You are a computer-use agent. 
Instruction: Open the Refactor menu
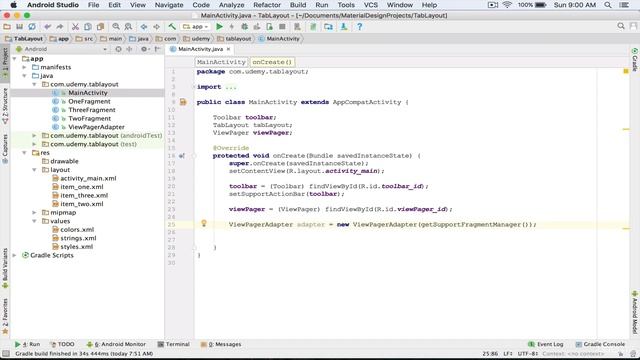click(x=267, y=5)
